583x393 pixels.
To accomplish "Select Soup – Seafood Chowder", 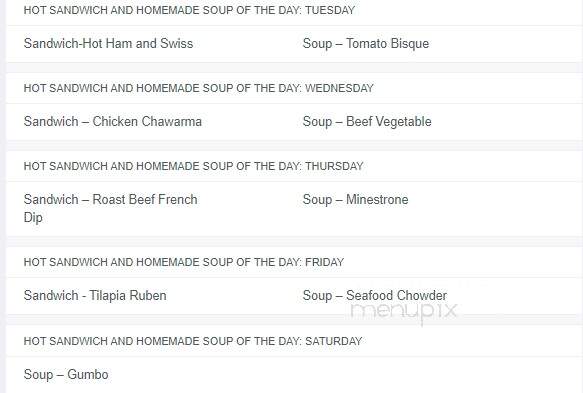I will coord(375,296).
